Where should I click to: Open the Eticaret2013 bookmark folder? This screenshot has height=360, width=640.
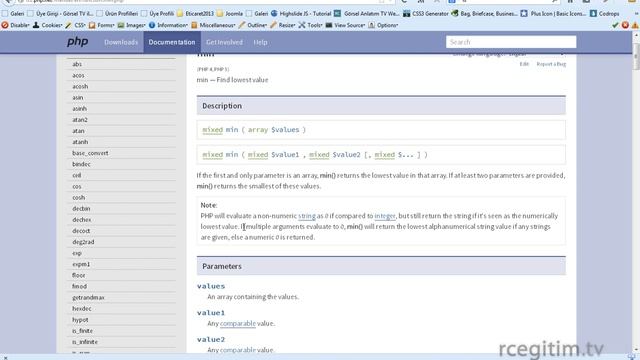point(196,13)
